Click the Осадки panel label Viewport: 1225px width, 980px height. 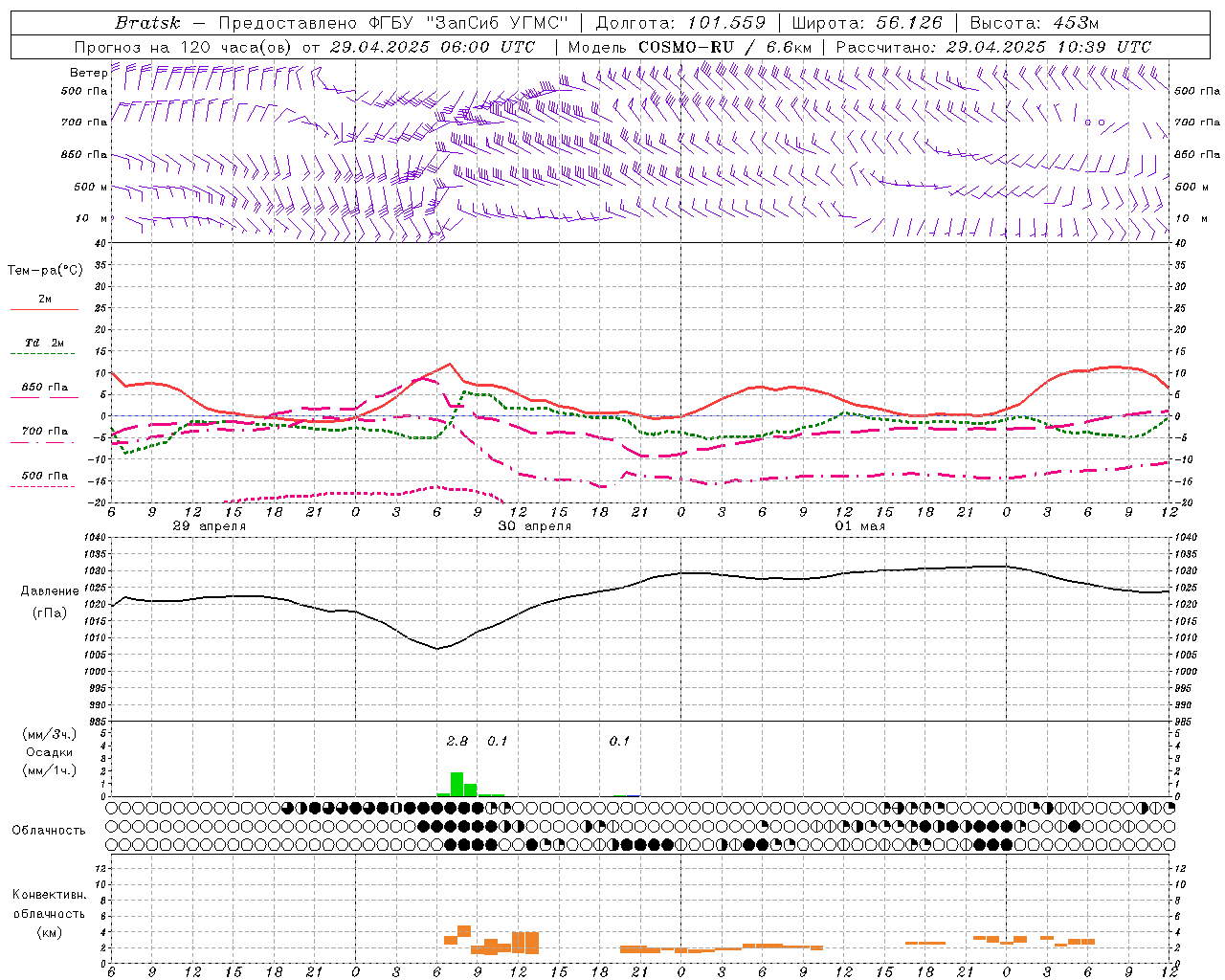(x=49, y=752)
